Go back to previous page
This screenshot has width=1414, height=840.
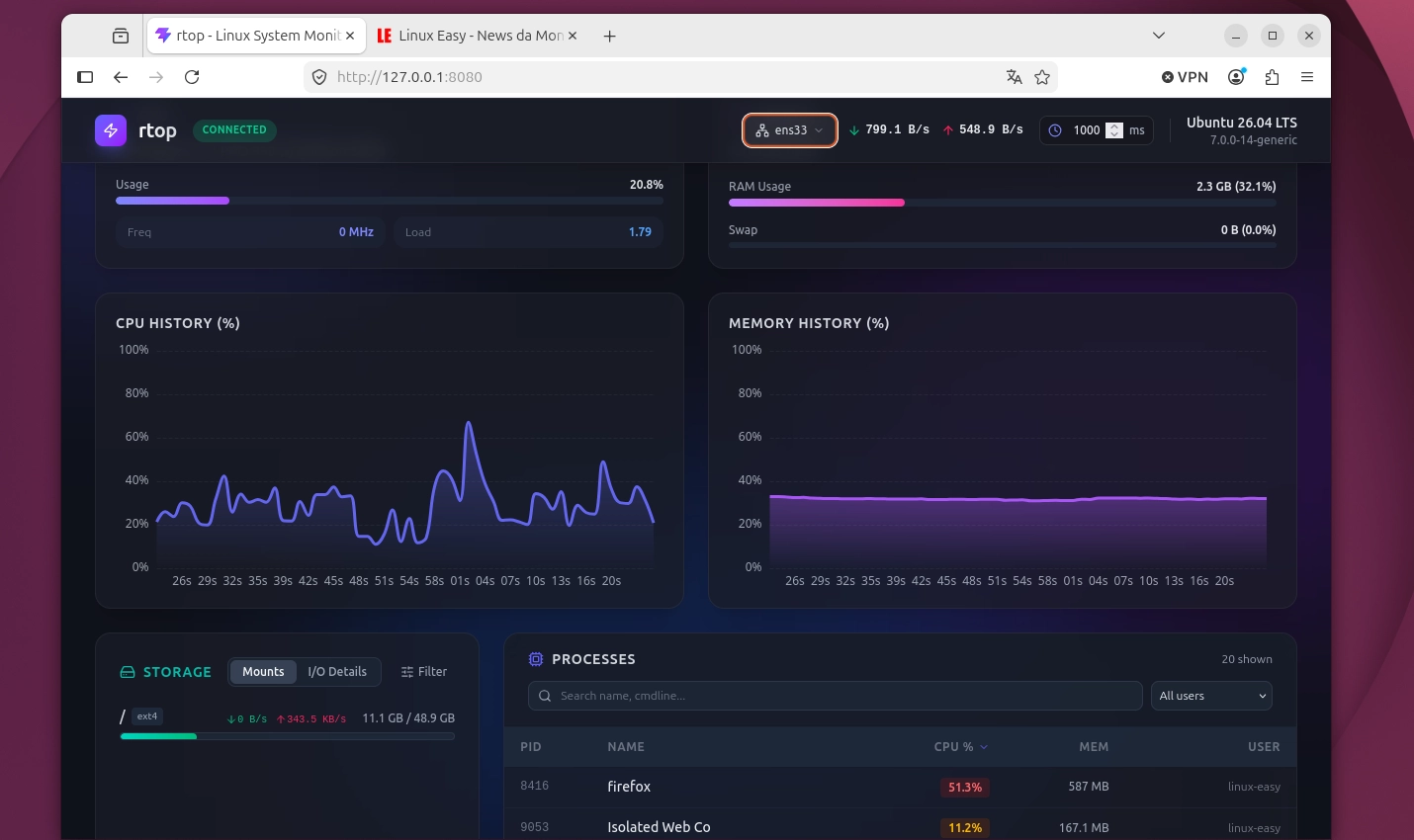point(121,77)
